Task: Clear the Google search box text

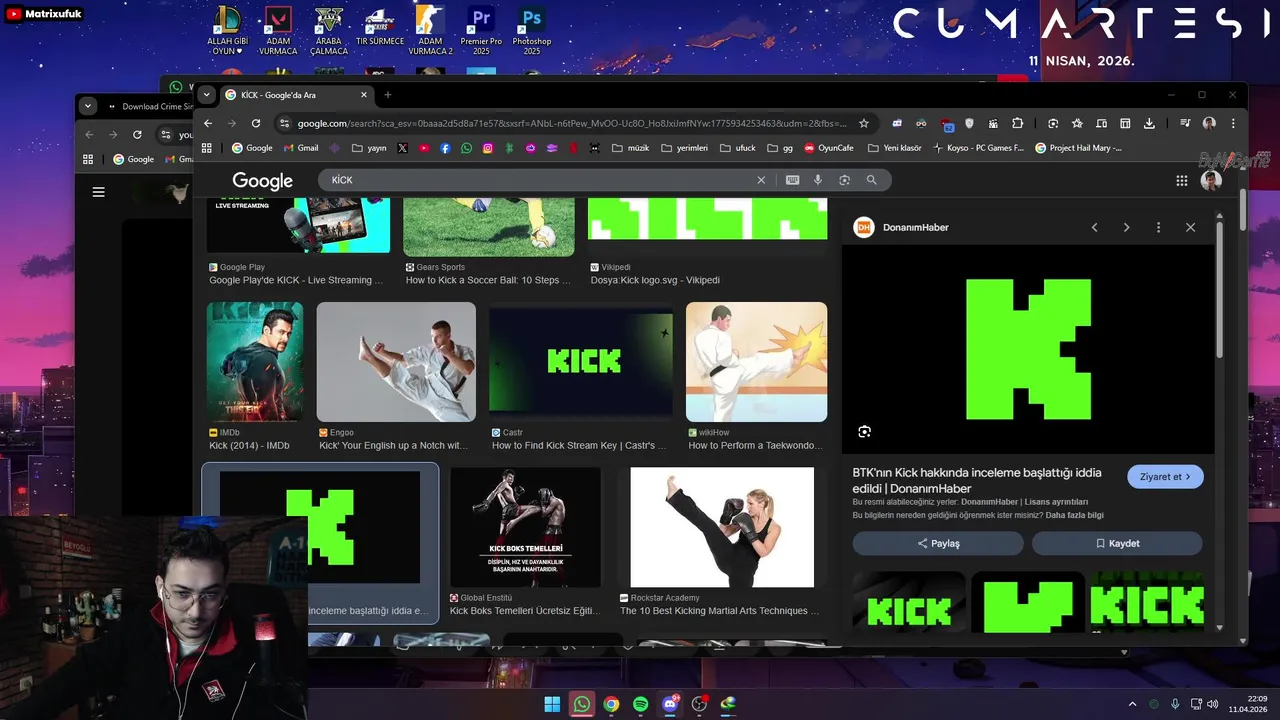Action: click(x=761, y=180)
